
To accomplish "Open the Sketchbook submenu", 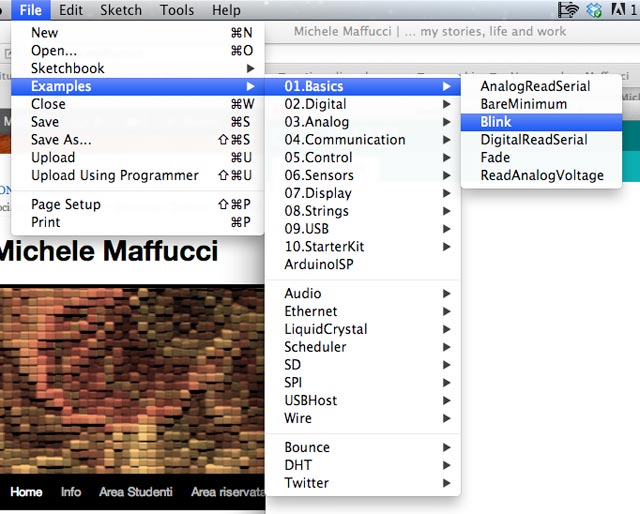I will pyautogui.click(x=68, y=68).
